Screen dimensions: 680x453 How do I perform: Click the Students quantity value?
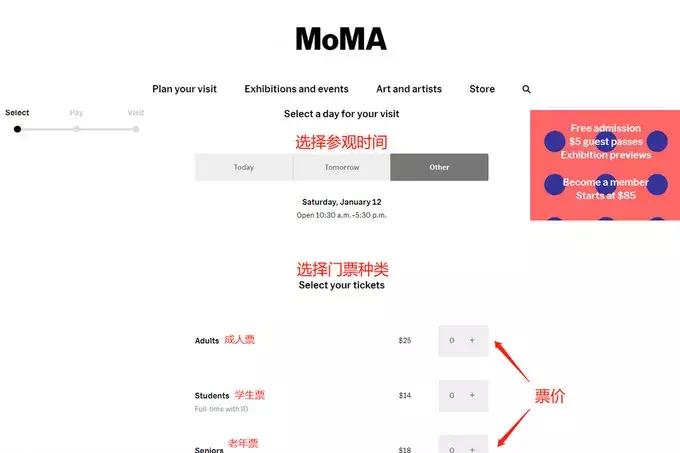[x=452, y=396]
